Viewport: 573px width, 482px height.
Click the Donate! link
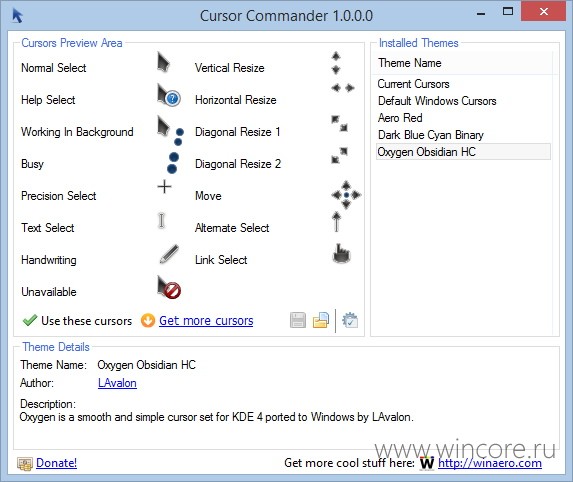[x=56, y=463]
